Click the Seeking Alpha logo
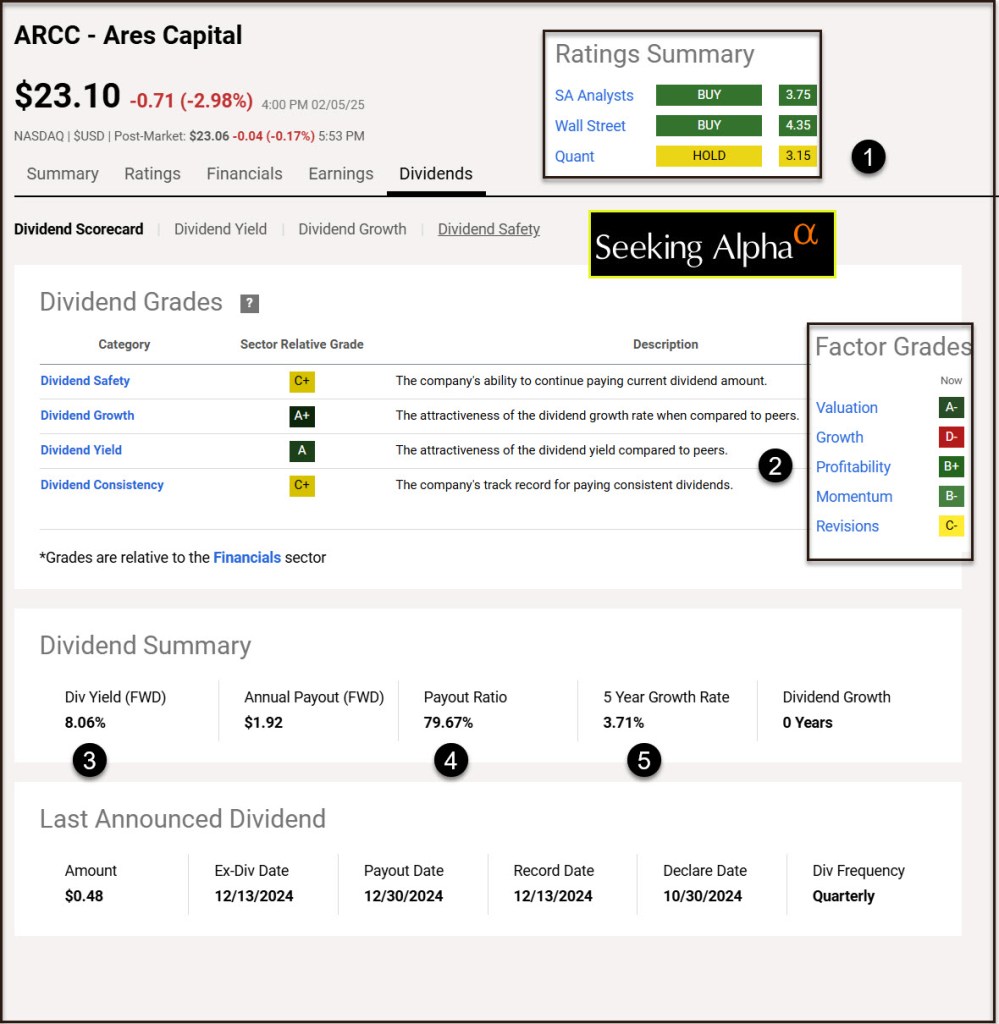 (x=711, y=244)
